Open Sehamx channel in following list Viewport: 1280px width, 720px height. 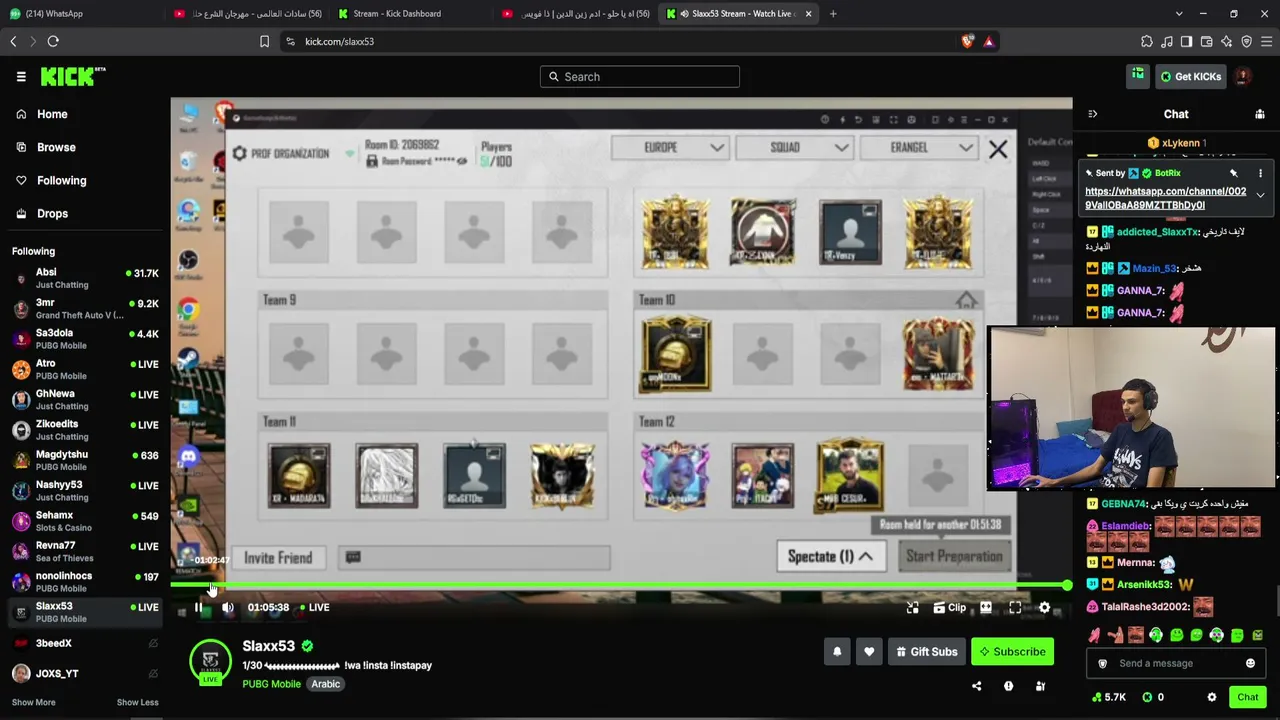click(85, 521)
